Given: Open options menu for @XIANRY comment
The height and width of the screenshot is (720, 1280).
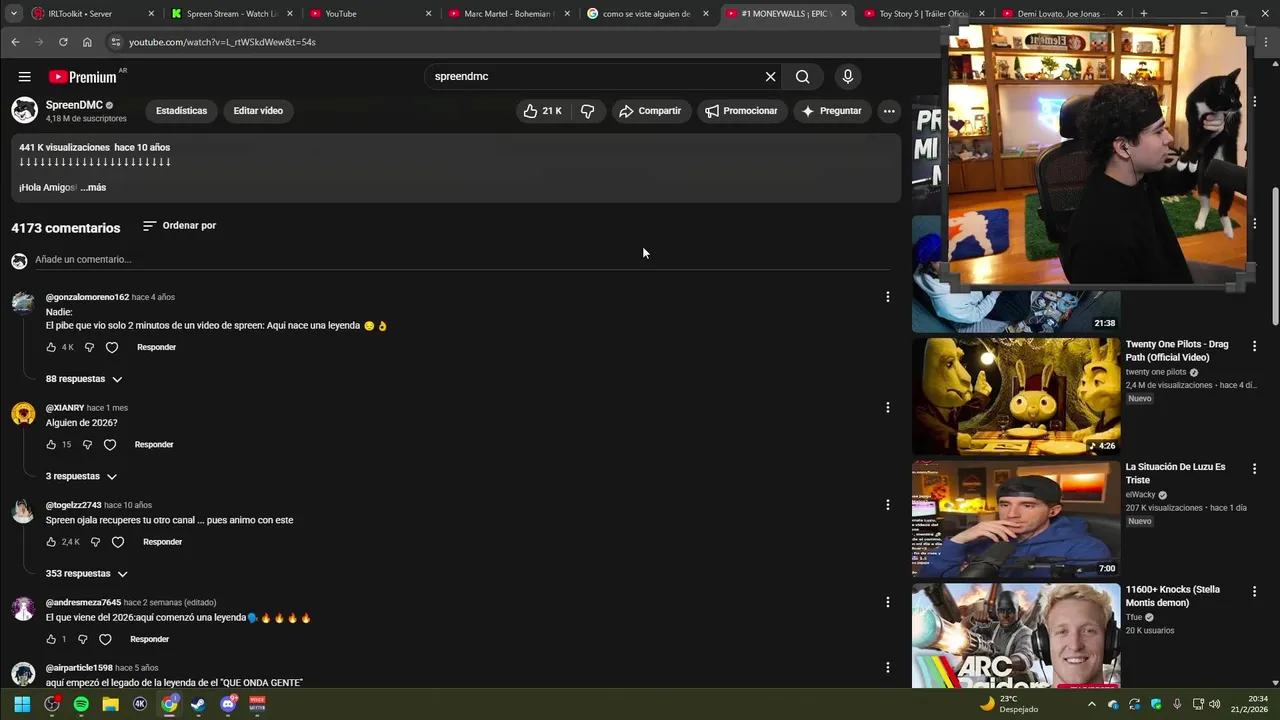Looking at the screenshot, I should (887, 408).
